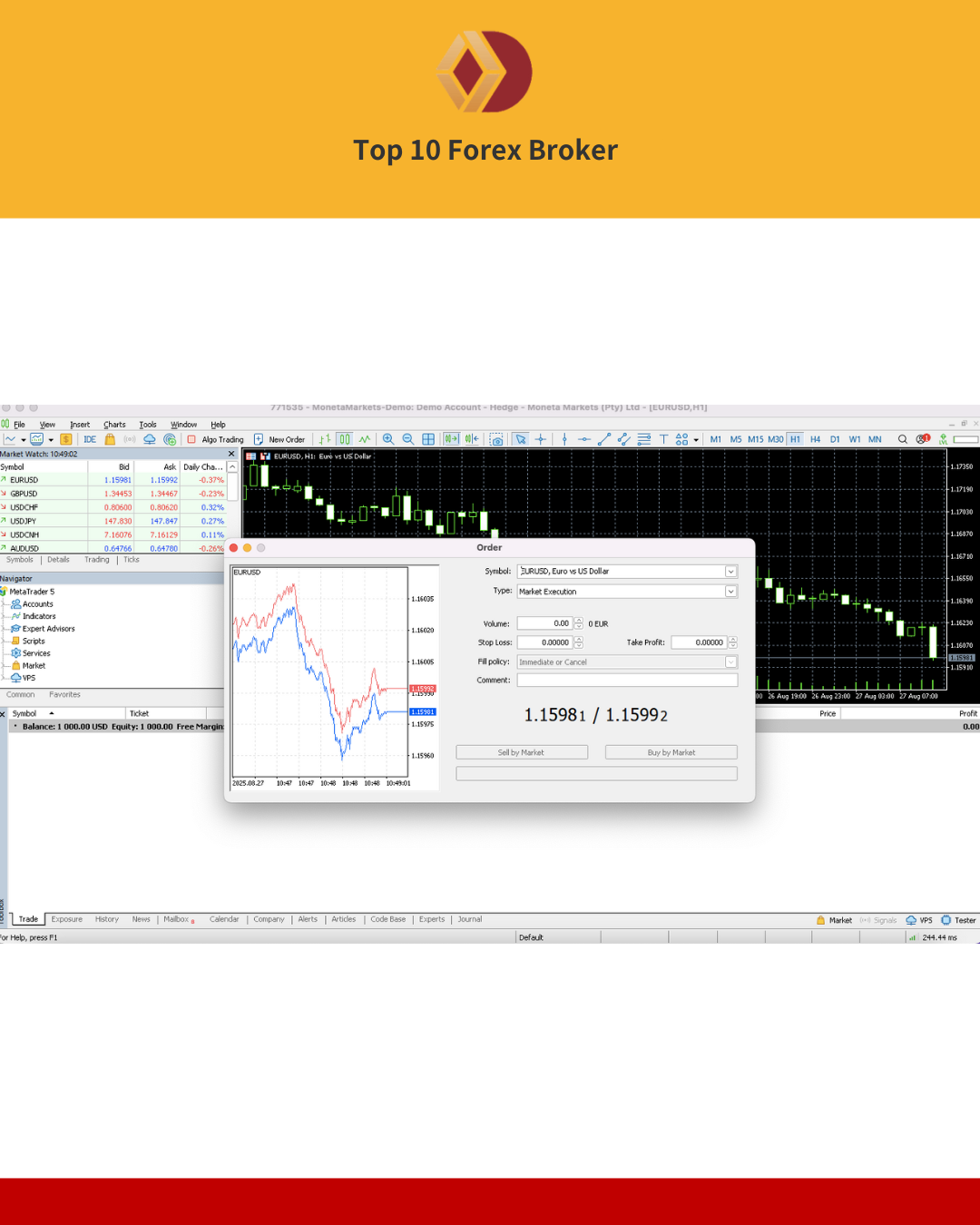Click the Market shopping bag toolbar icon
Screen dimensions: 980x1225
(x=110, y=439)
